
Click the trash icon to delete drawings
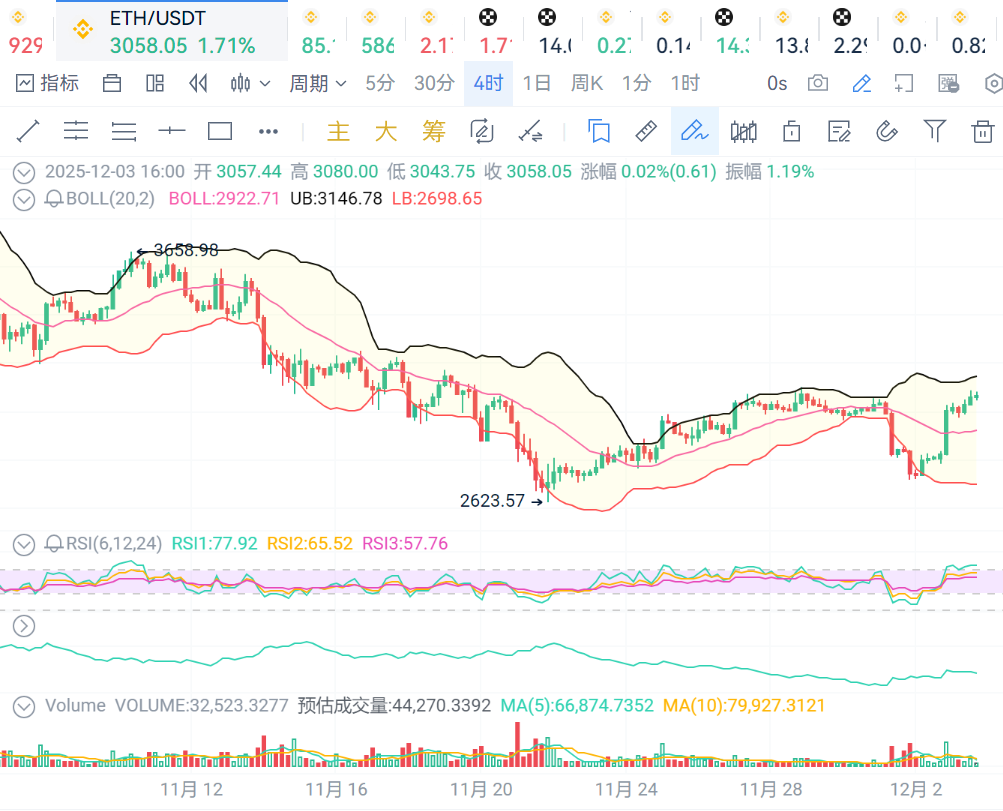[983, 131]
